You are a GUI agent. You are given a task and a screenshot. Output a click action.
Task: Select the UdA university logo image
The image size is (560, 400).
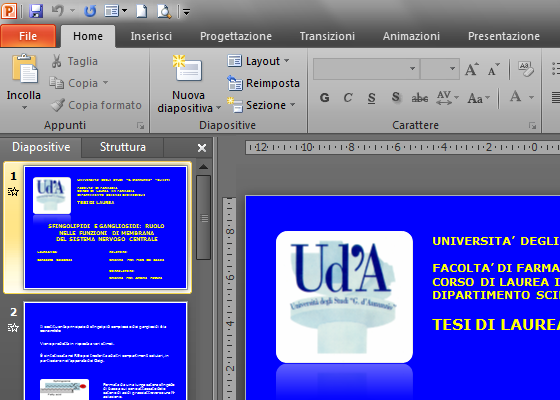[344, 297]
